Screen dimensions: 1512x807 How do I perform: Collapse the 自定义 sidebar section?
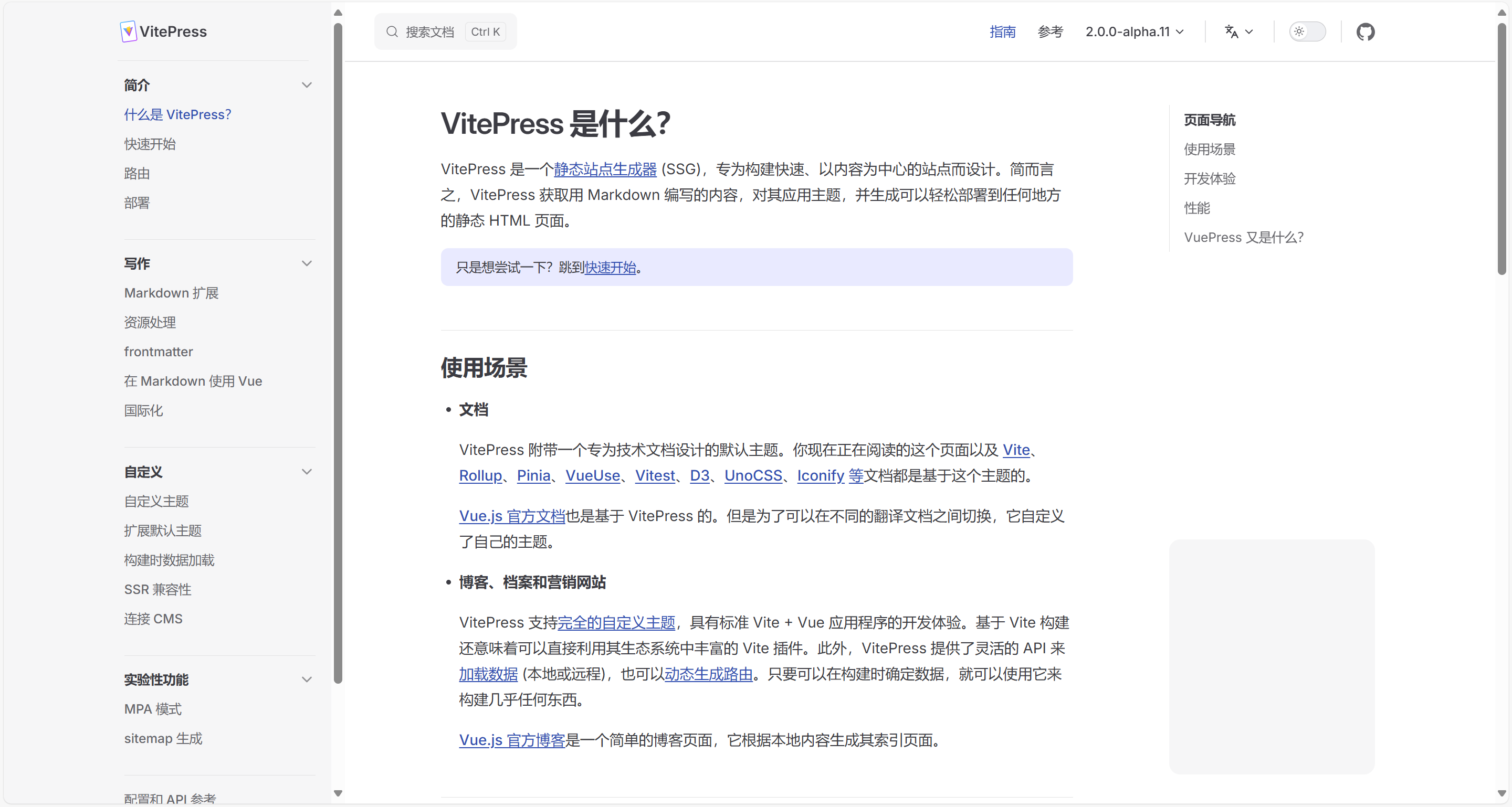307,472
